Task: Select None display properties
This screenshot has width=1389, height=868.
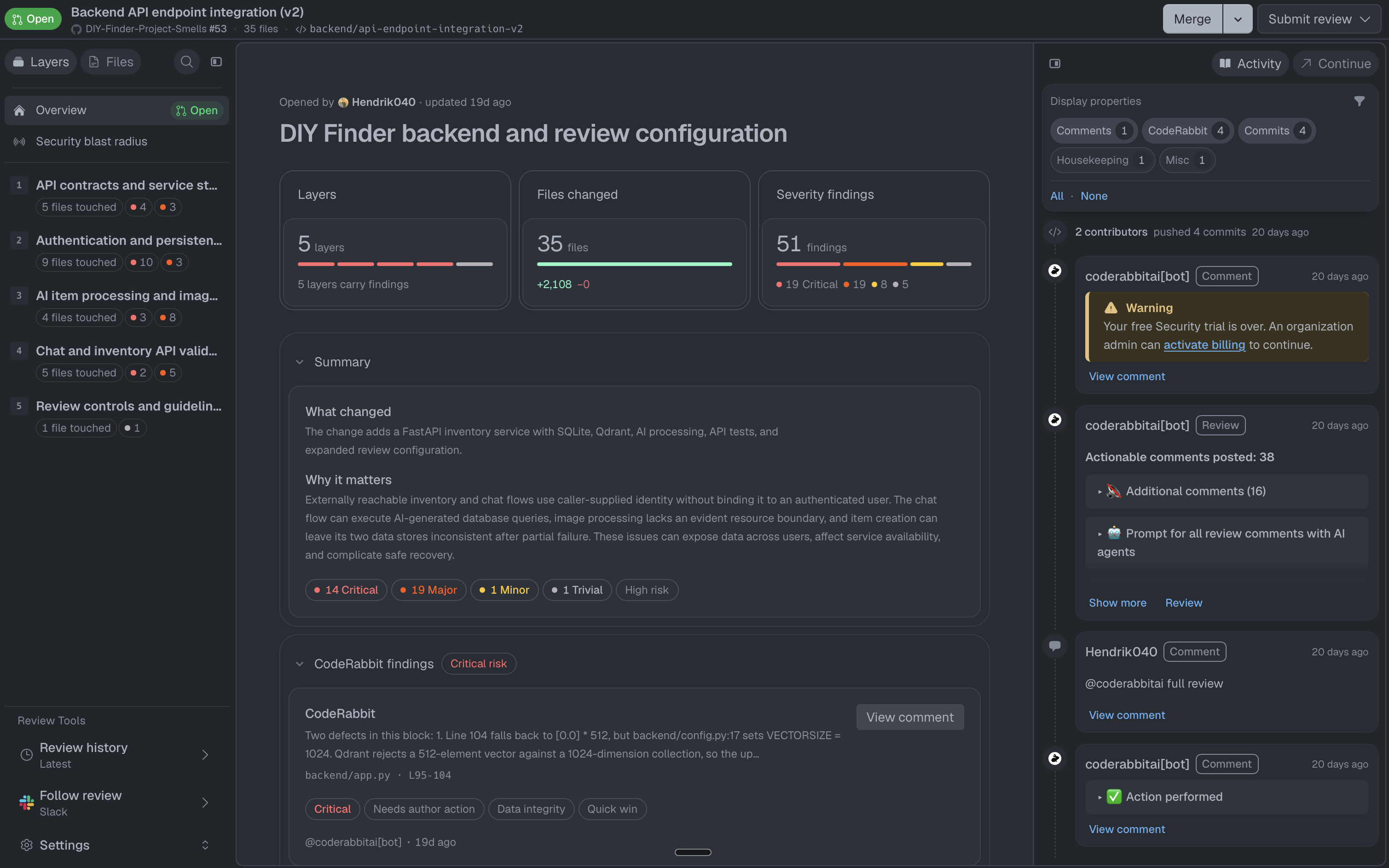Action: (1094, 196)
